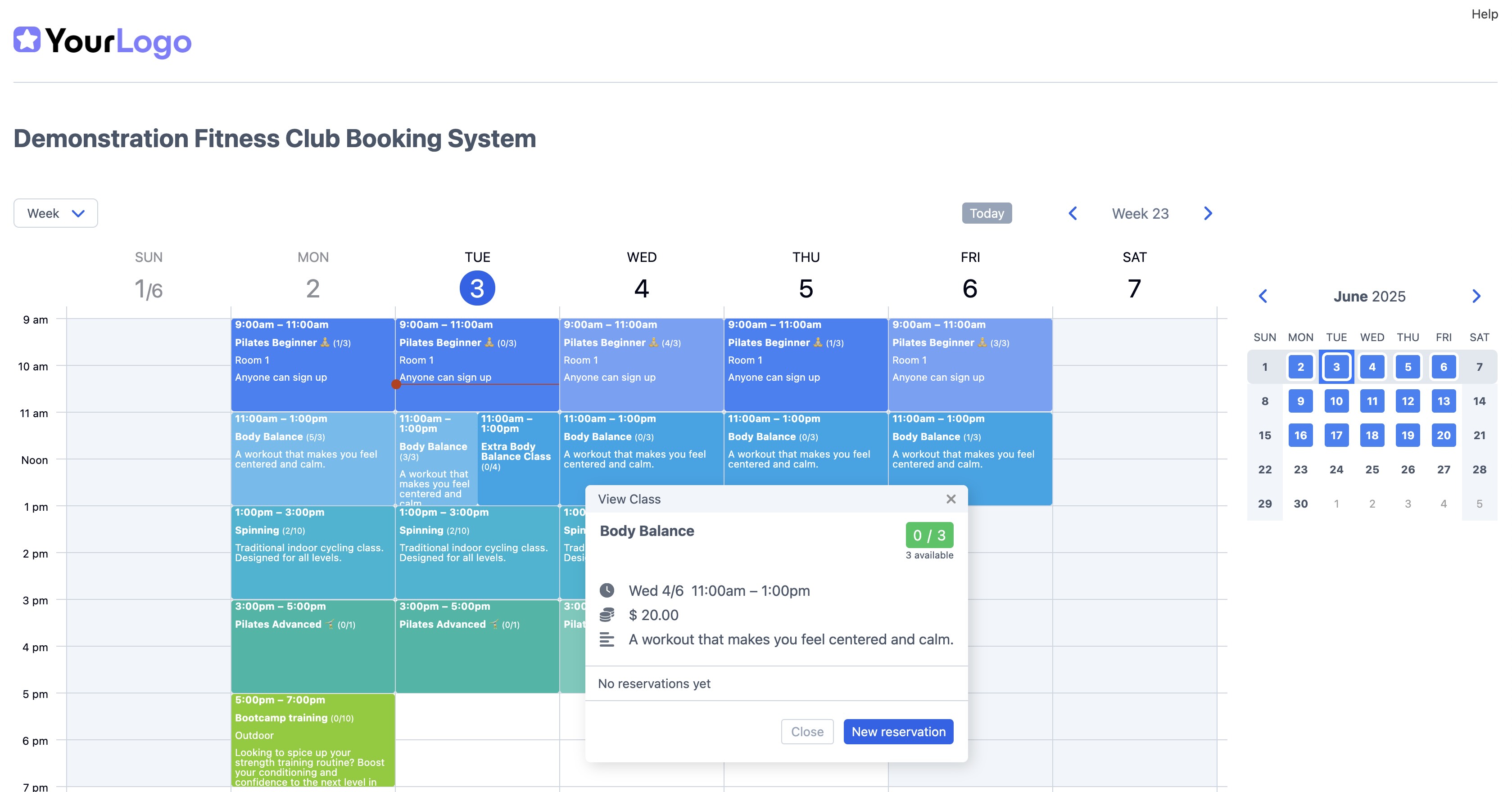
Task: Click the description lines icon in the dialog
Action: click(x=608, y=639)
